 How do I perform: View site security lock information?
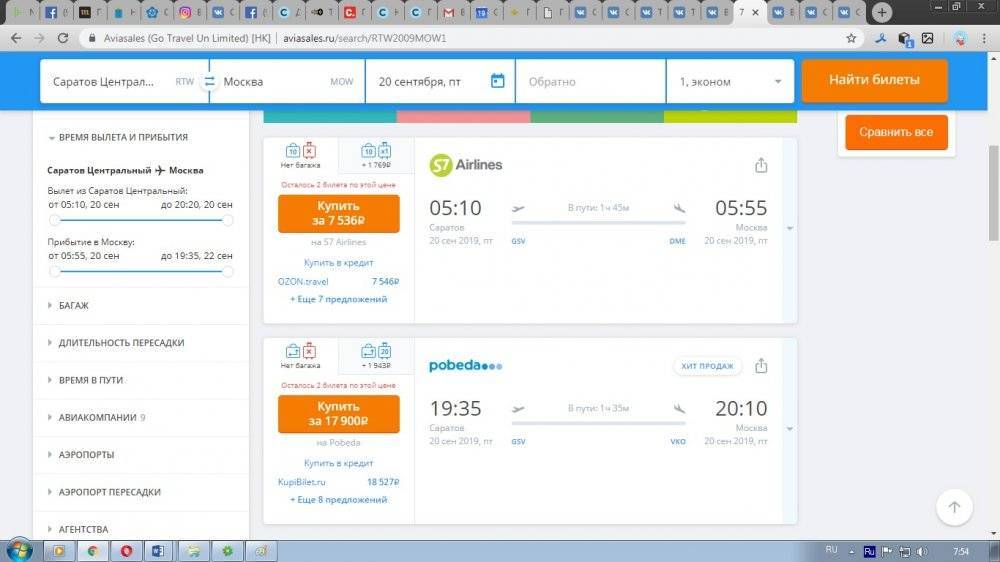pos(92,38)
